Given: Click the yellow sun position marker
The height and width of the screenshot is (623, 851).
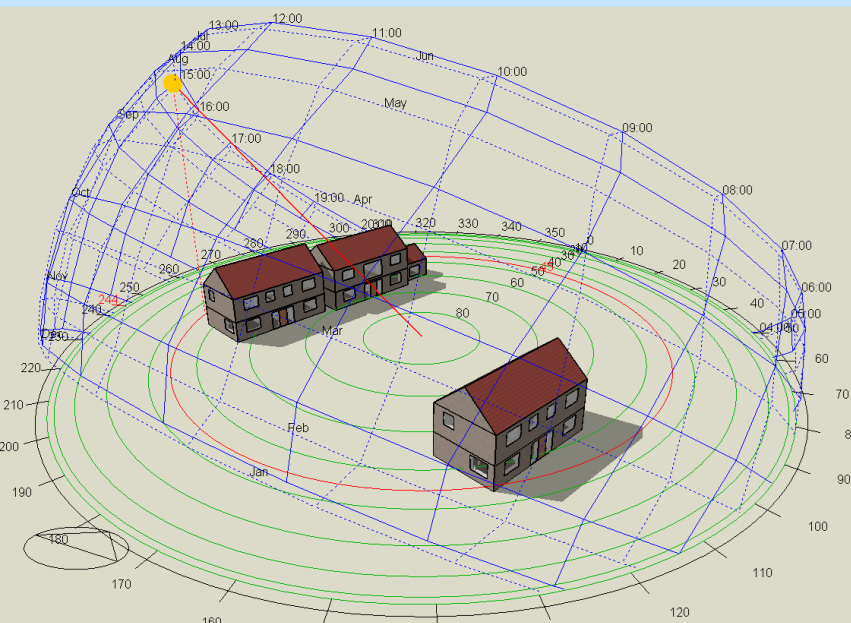Looking at the screenshot, I should [x=173, y=83].
